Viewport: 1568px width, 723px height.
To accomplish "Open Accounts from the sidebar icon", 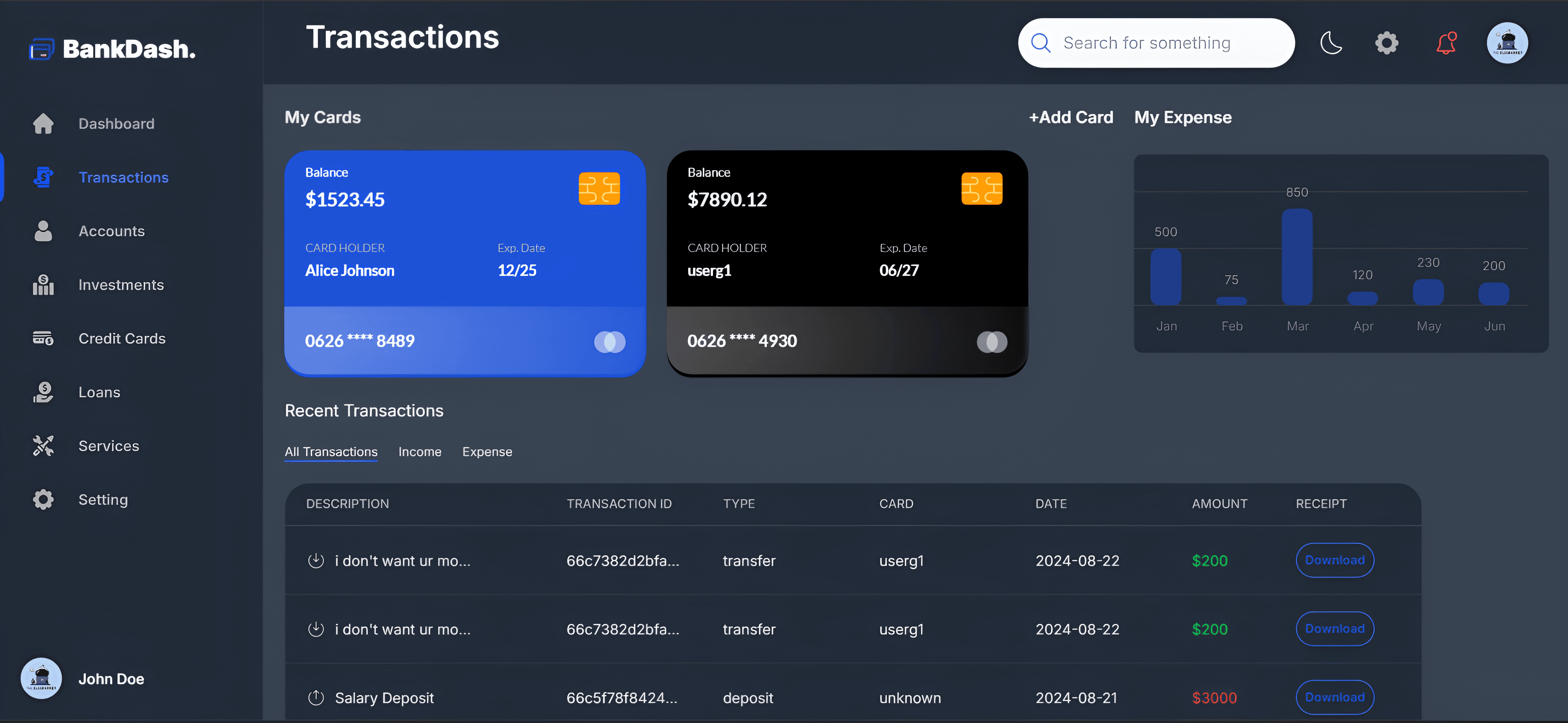I will point(43,231).
